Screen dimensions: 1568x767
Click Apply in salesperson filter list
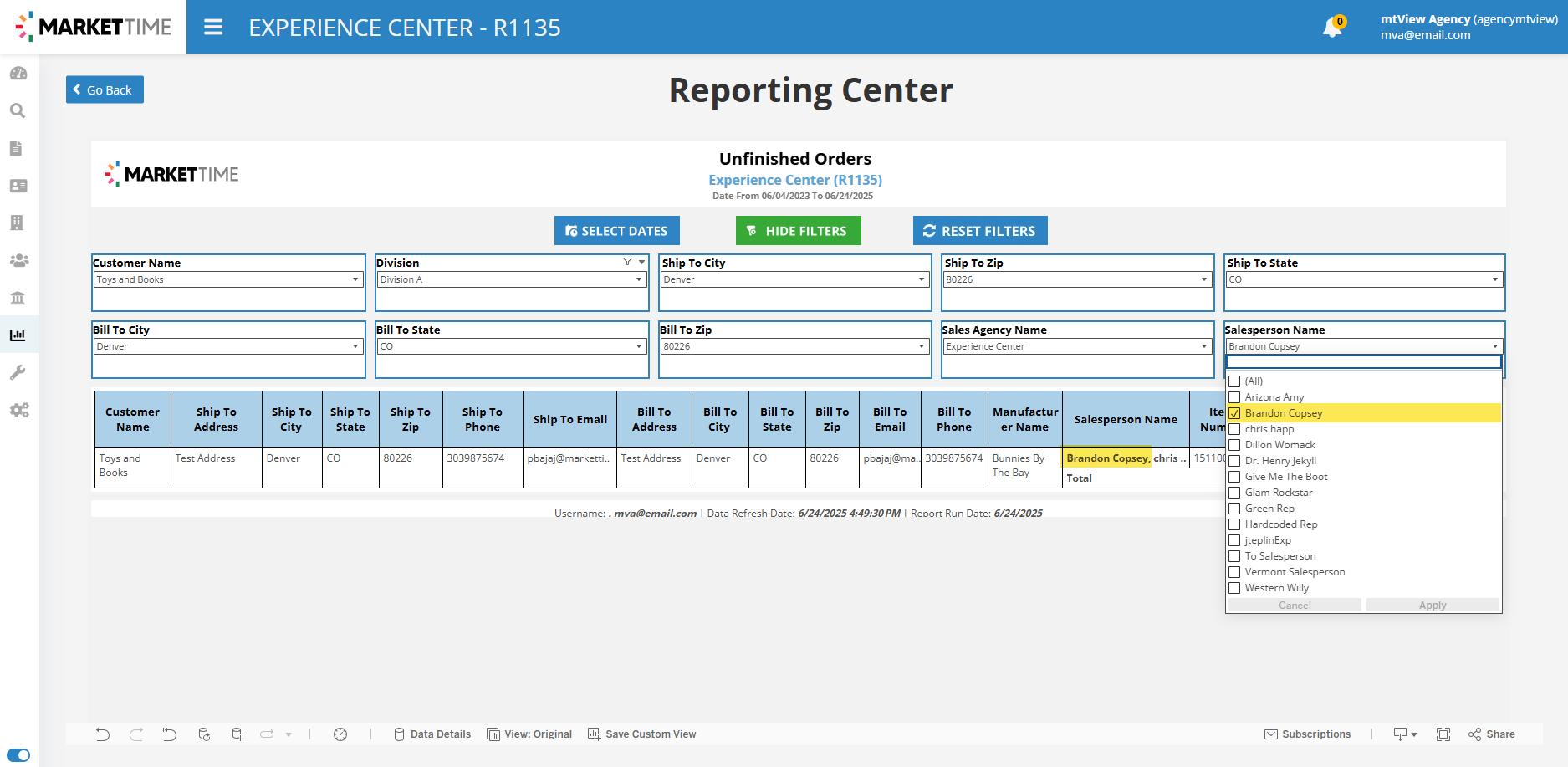1433,605
